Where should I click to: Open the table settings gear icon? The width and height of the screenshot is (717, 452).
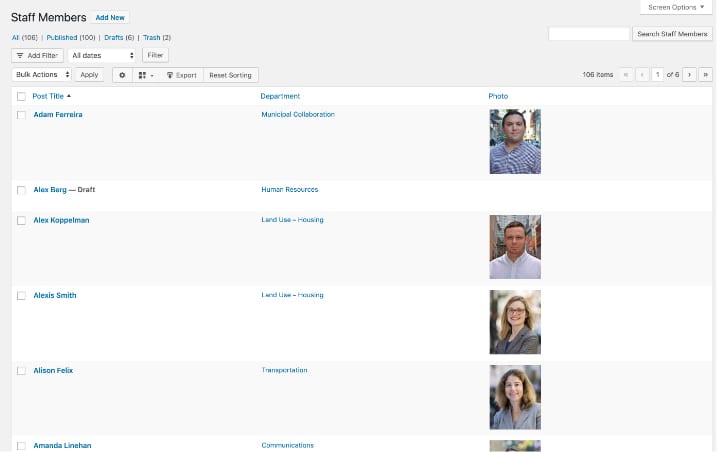click(122, 75)
